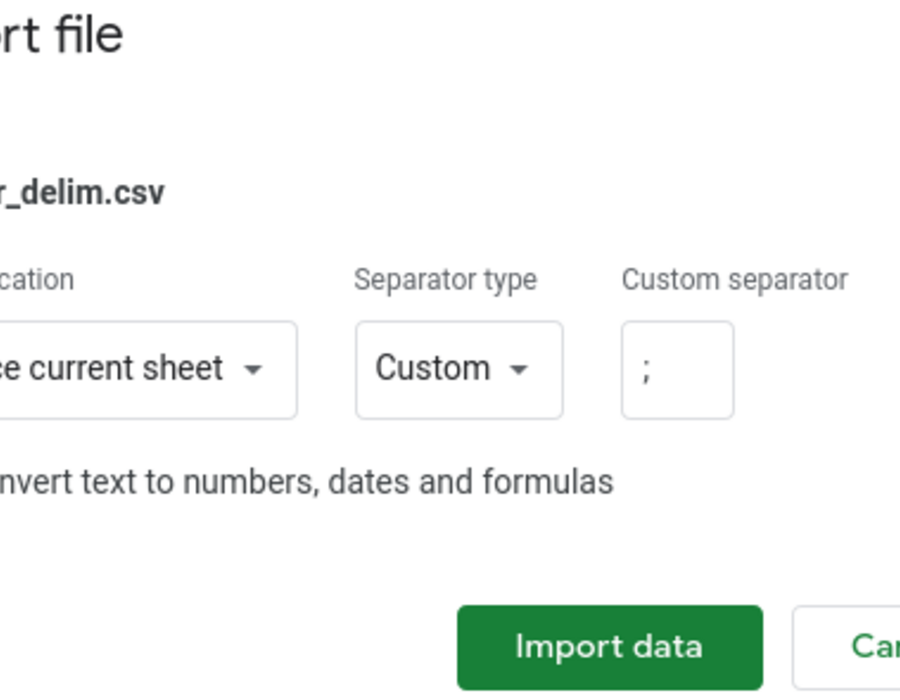The height and width of the screenshot is (700, 900).
Task: Click the _delim.csv file name text
Action: pos(82,192)
